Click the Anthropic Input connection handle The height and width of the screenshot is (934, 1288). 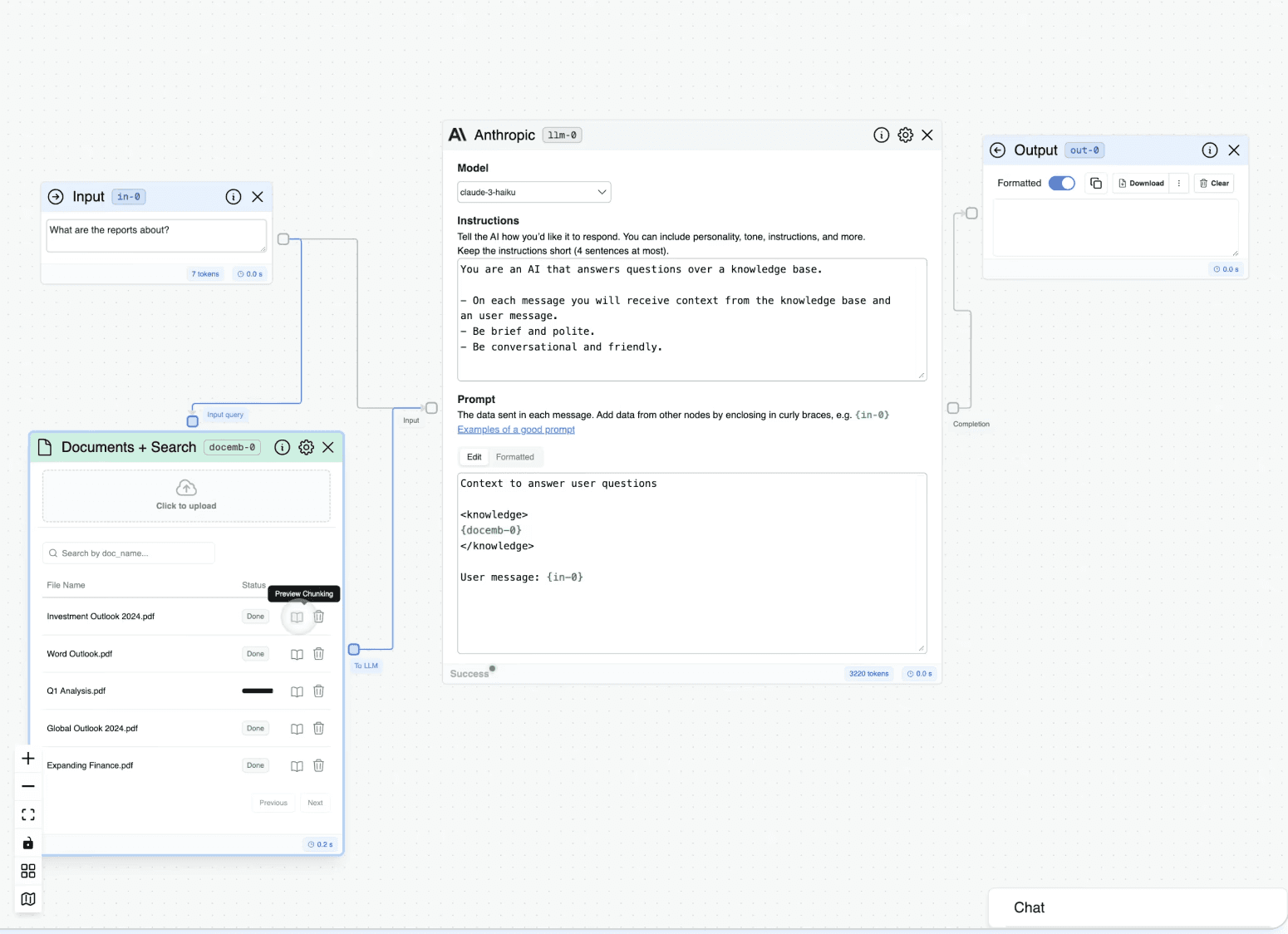pyautogui.click(x=432, y=408)
